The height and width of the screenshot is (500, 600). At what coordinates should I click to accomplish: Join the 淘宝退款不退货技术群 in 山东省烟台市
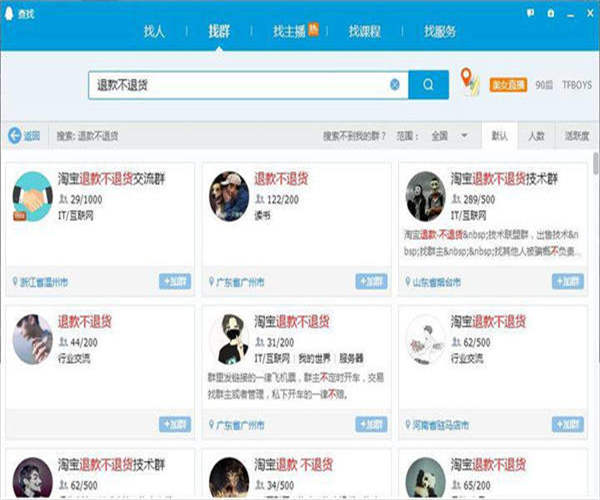[567, 283]
